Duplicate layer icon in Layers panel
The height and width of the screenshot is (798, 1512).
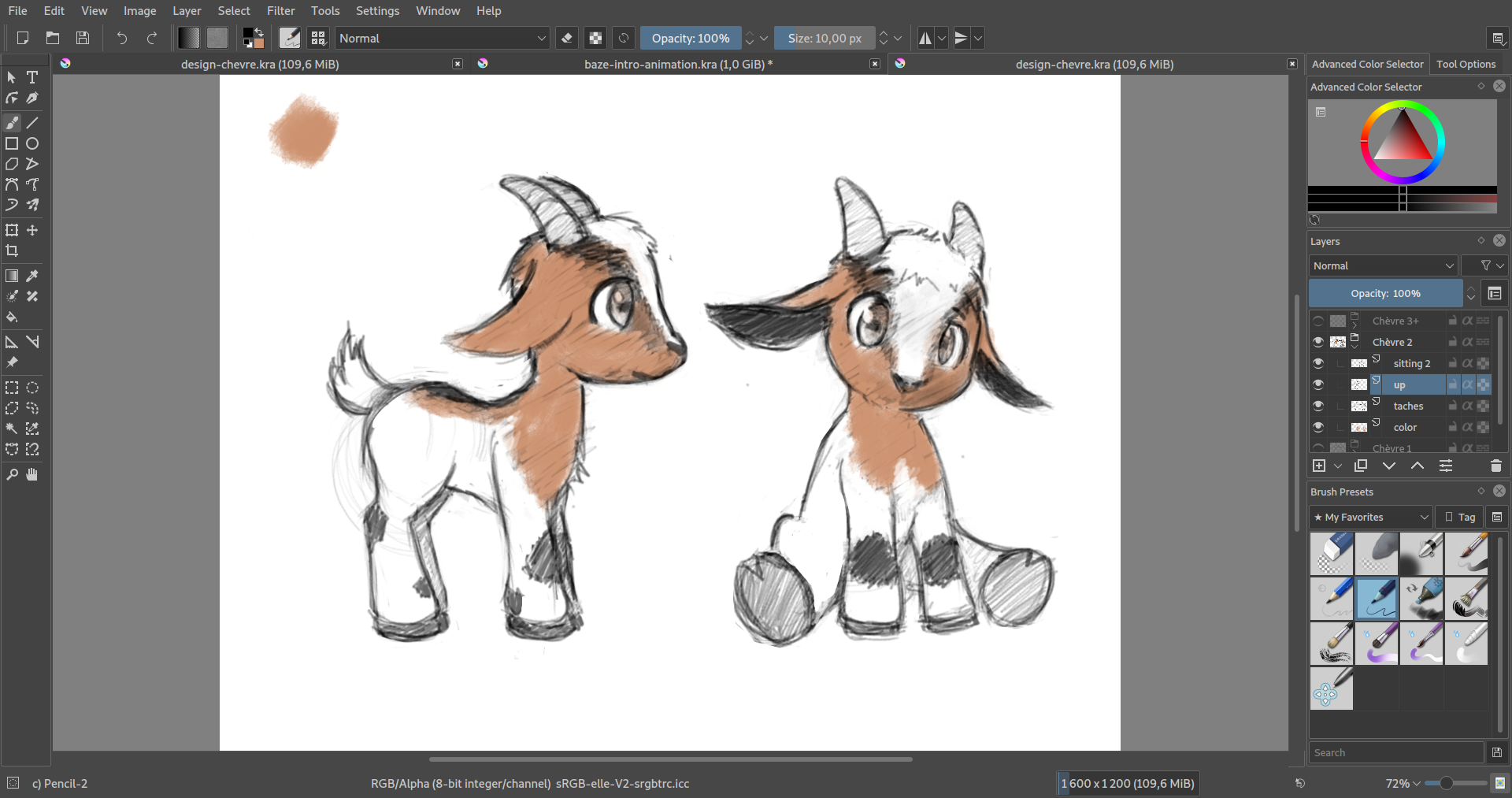[x=1361, y=466]
